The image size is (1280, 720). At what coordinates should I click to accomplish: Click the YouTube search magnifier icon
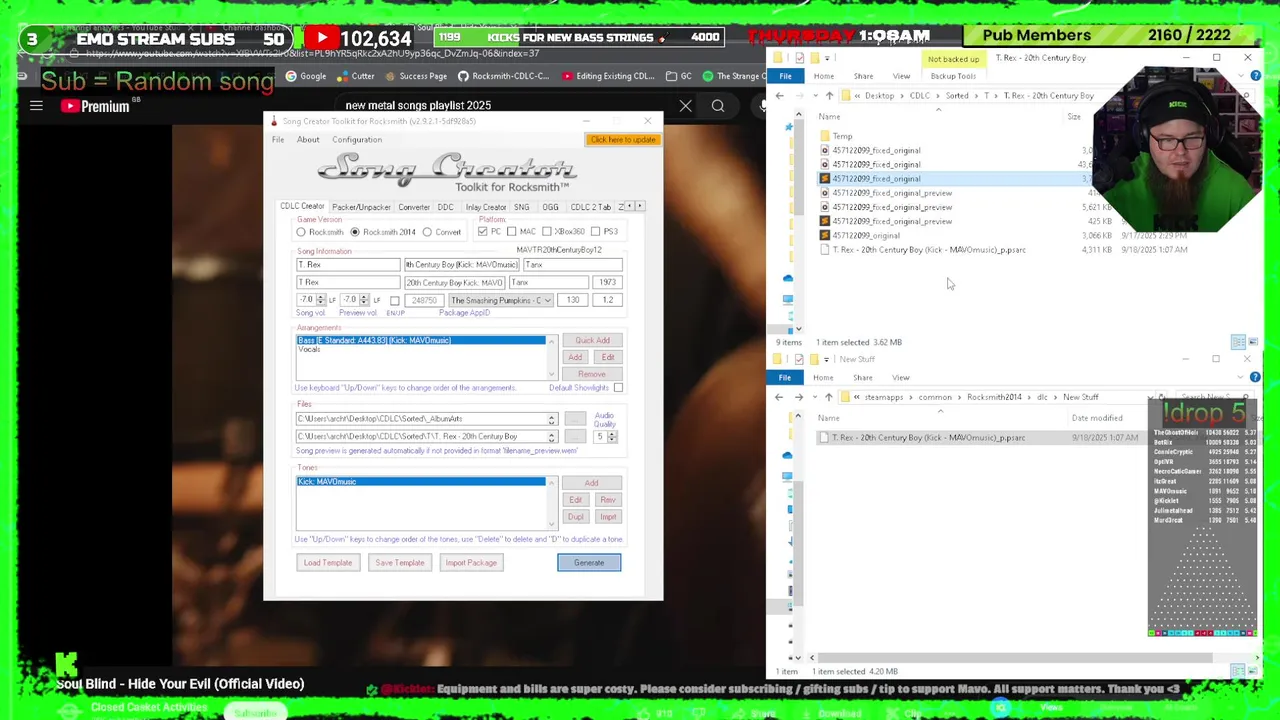tap(718, 105)
